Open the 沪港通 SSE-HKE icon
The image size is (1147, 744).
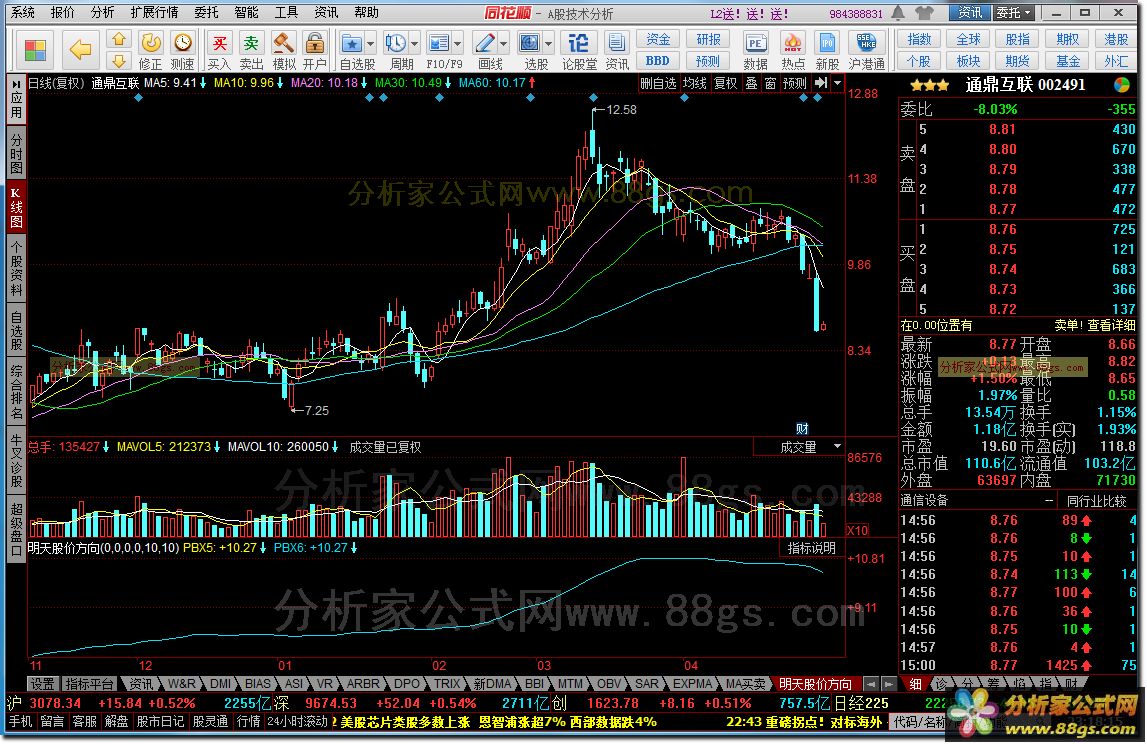click(x=867, y=51)
